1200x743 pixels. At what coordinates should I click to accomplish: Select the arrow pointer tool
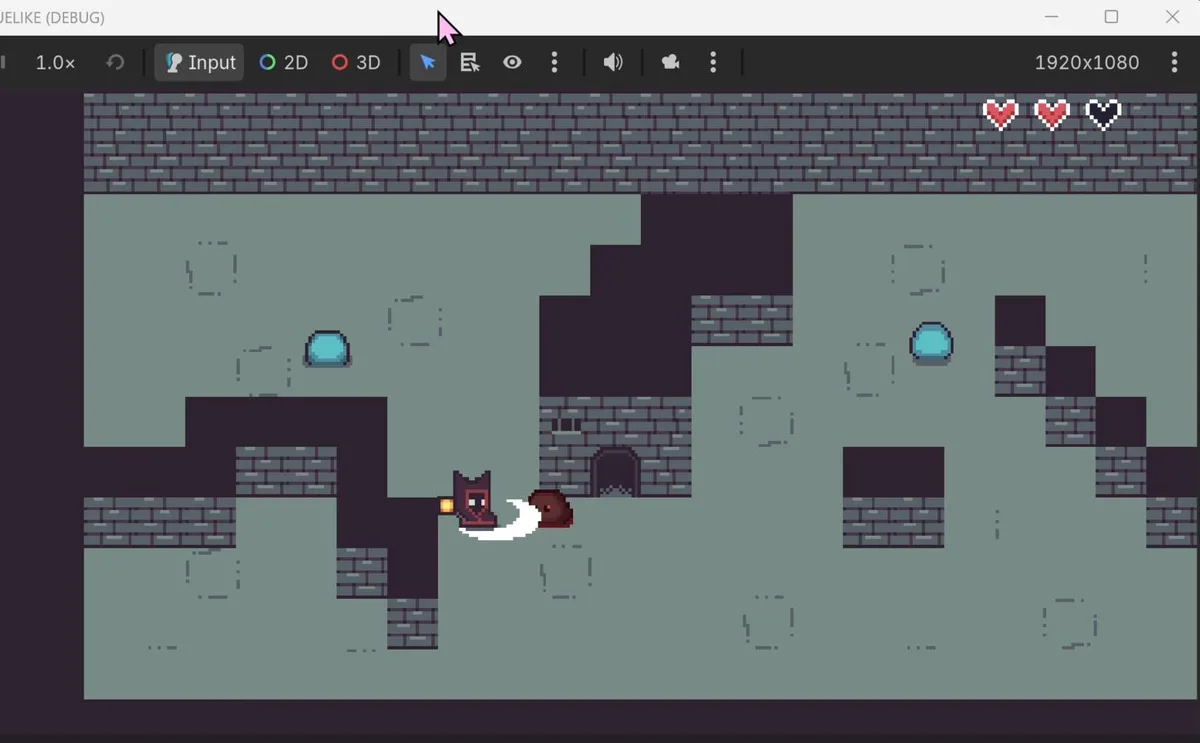click(428, 62)
